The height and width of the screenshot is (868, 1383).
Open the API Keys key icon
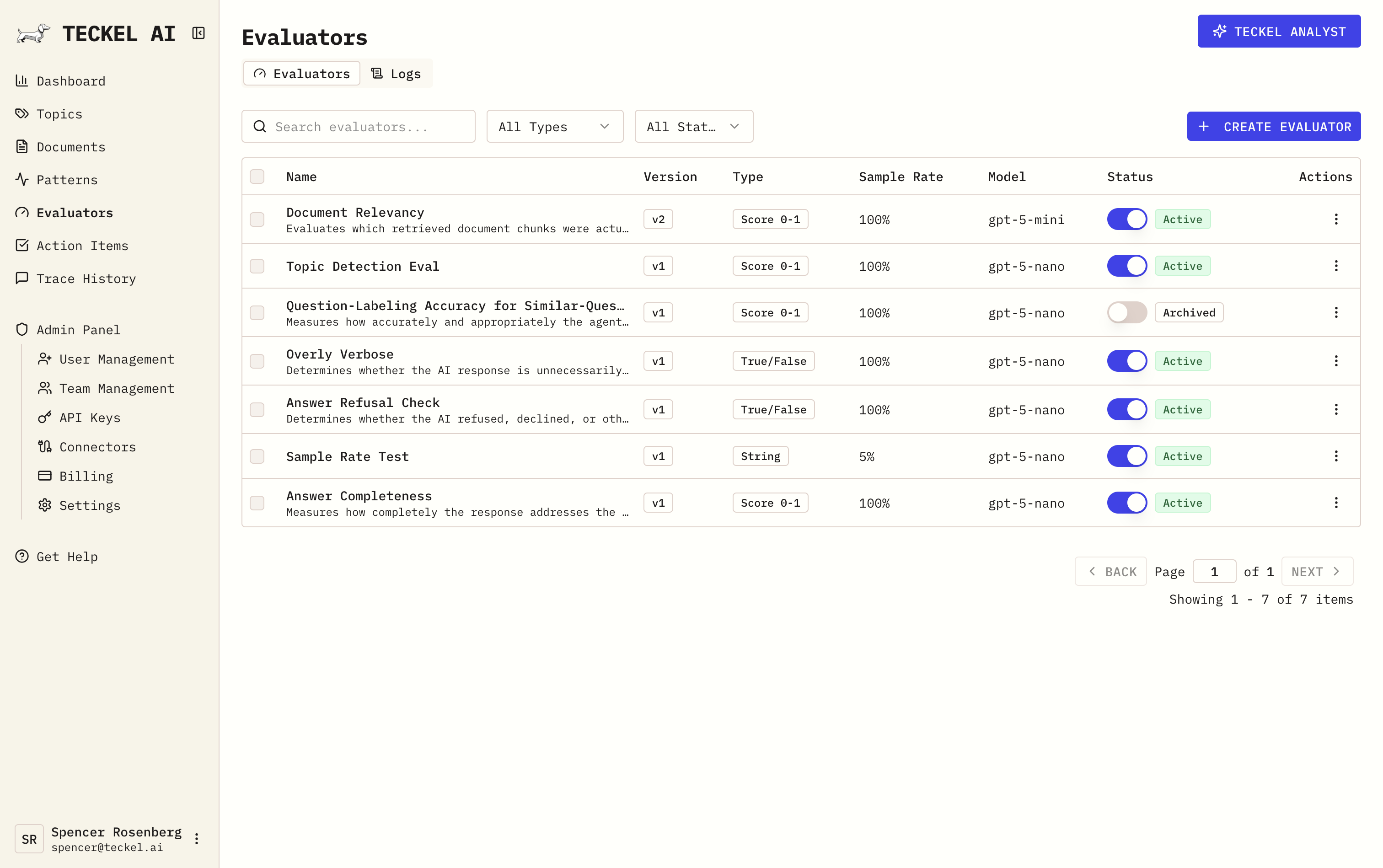tap(45, 418)
